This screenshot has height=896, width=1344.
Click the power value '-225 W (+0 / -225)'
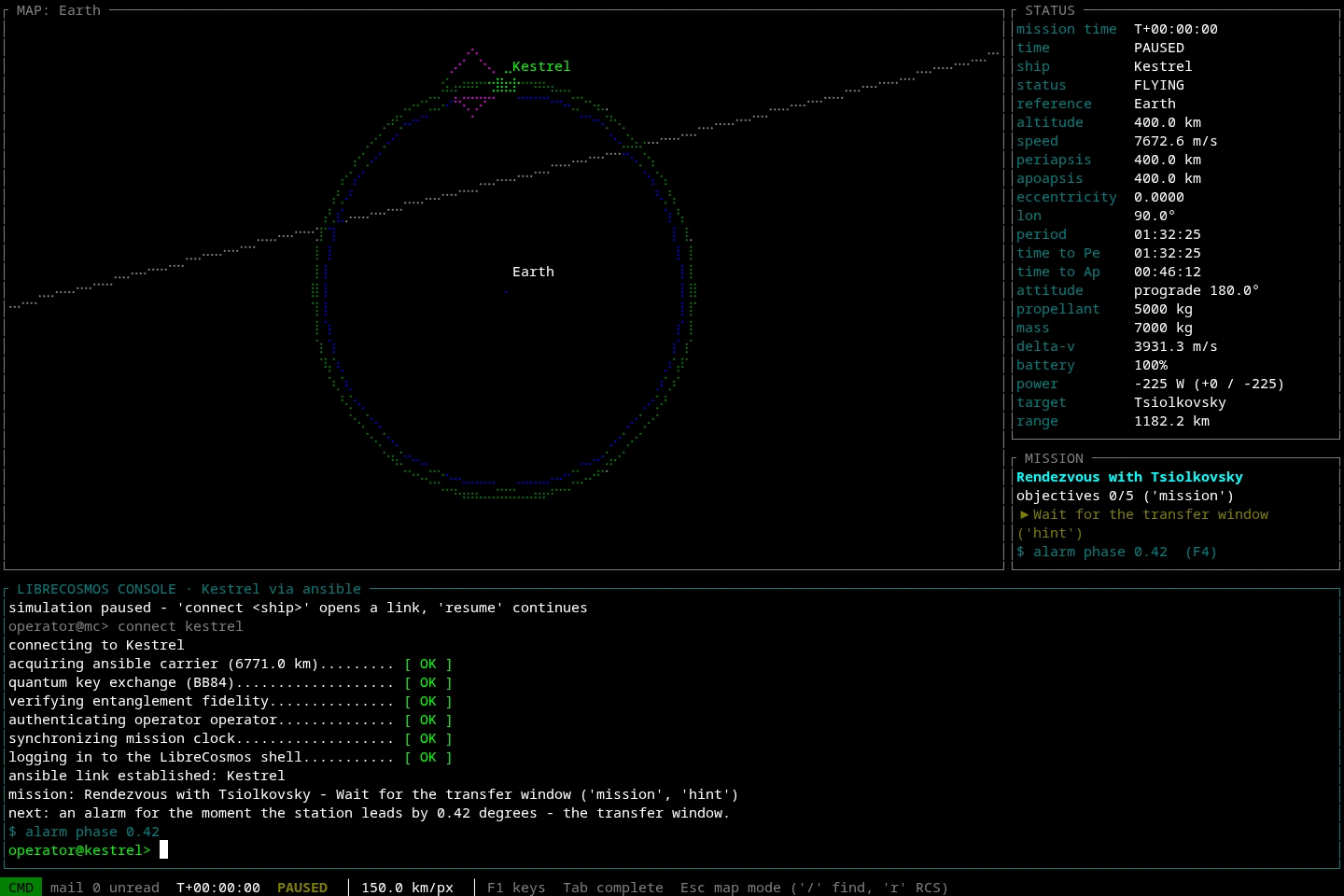click(1210, 384)
